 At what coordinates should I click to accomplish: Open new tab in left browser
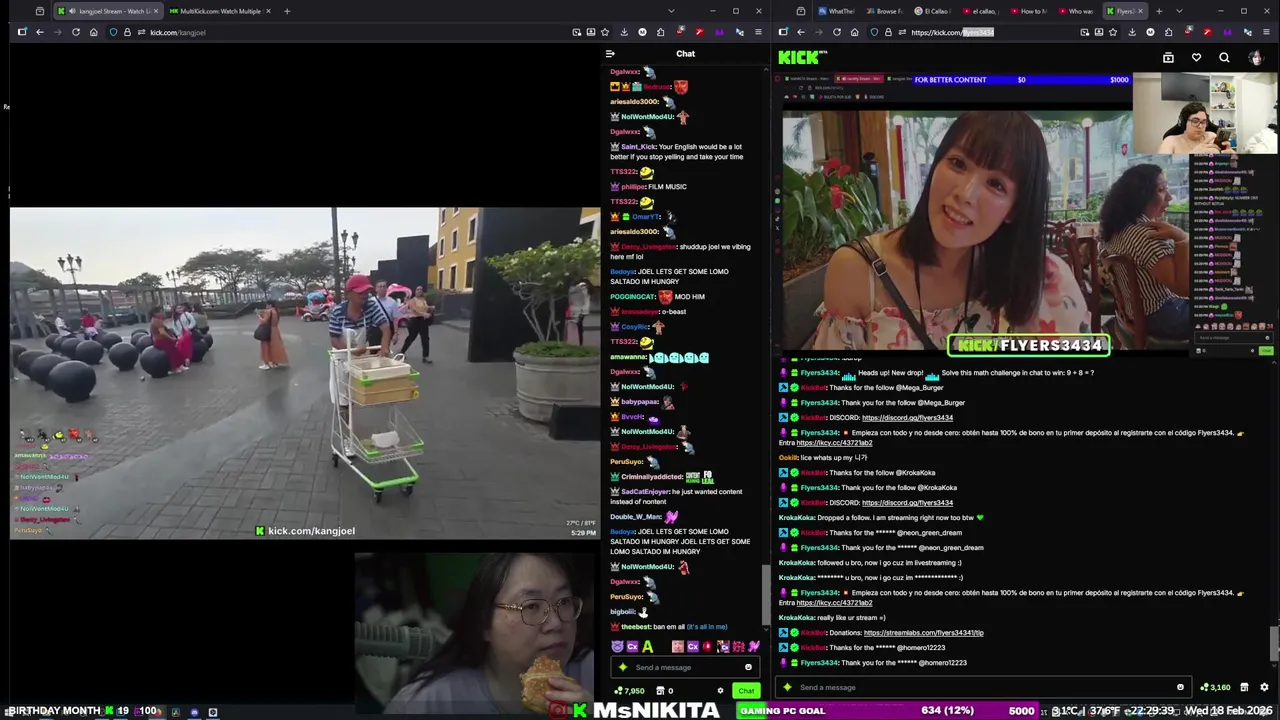tap(286, 11)
